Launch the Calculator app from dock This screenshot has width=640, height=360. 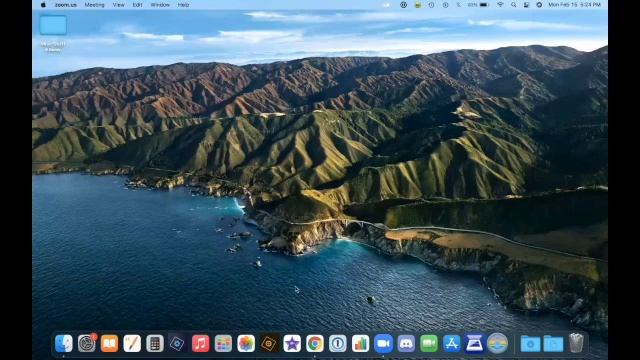[155, 343]
